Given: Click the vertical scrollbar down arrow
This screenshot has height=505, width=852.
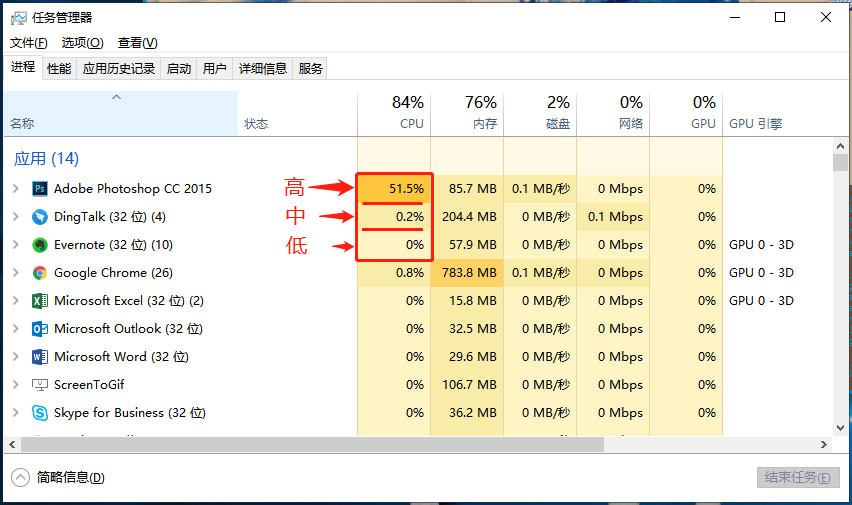Looking at the screenshot, I should click(841, 428).
